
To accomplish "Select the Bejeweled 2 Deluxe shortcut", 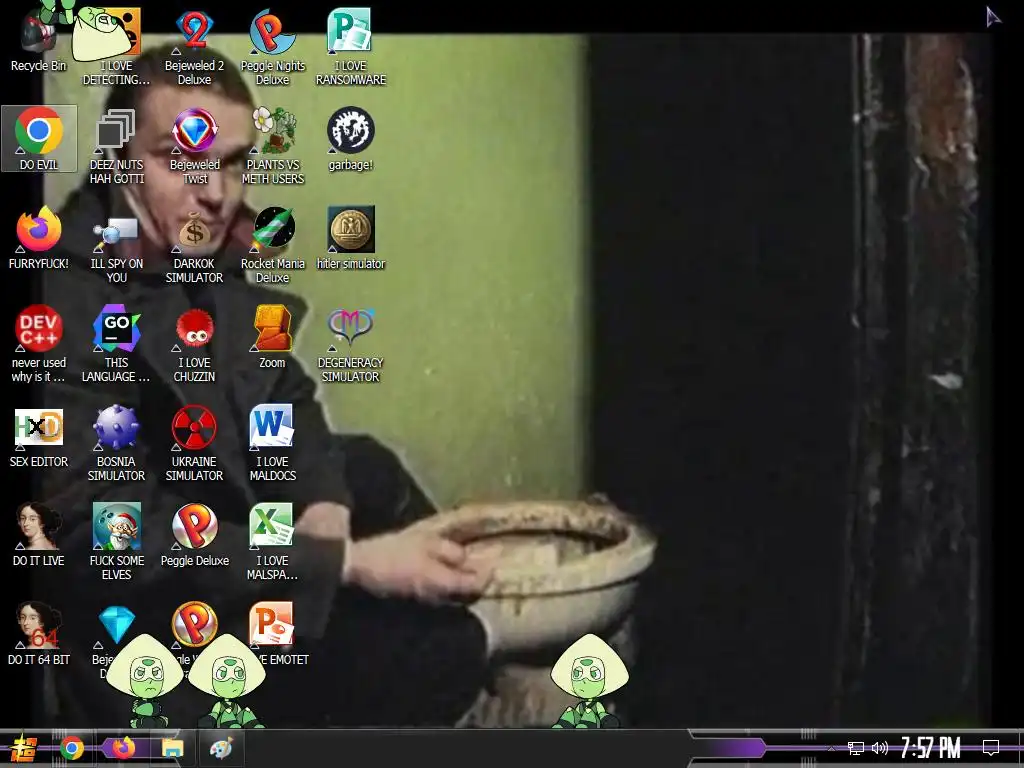I will [x=195, y=46].
